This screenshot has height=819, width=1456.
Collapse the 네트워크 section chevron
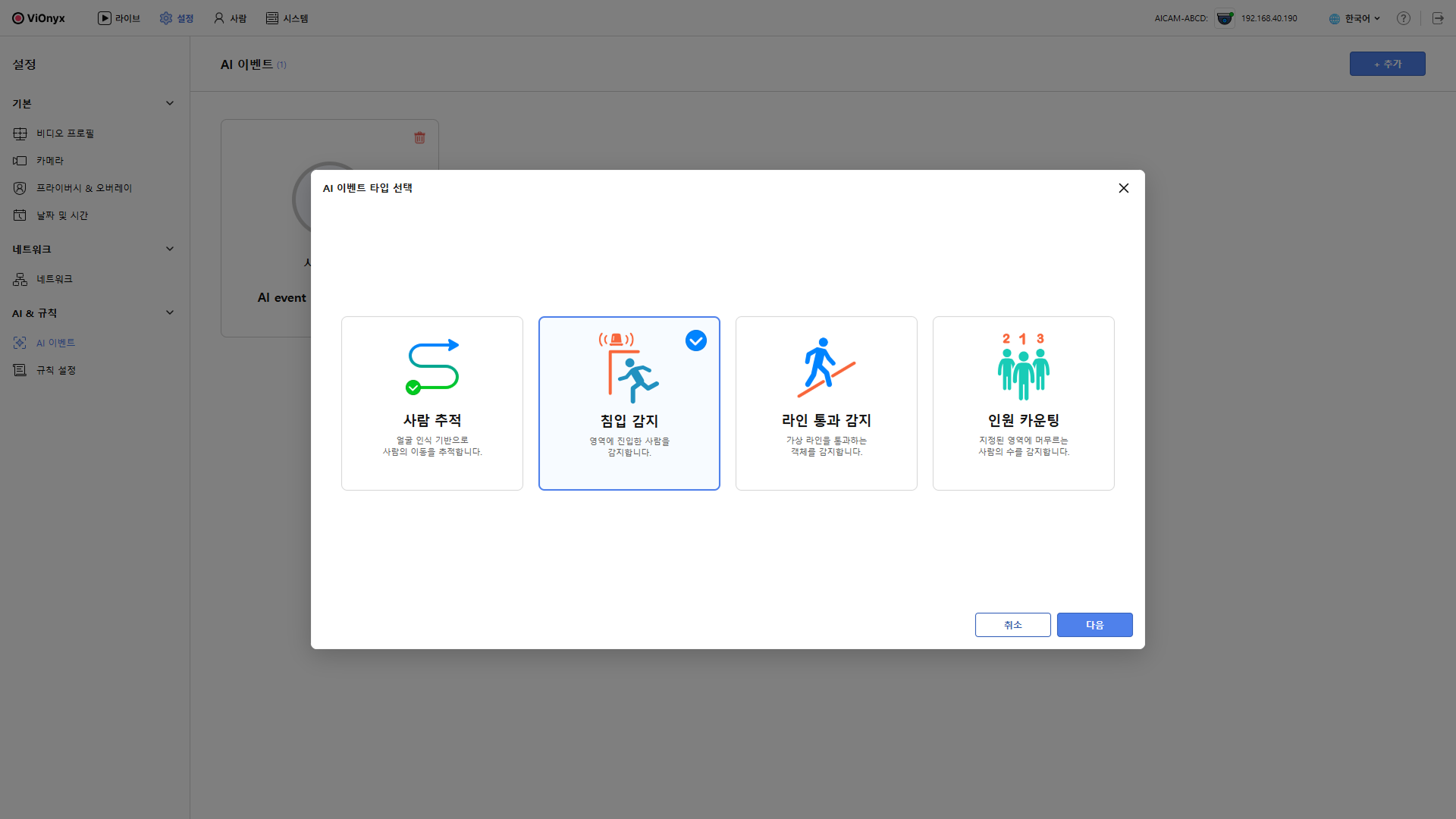[x=170, y=249]
